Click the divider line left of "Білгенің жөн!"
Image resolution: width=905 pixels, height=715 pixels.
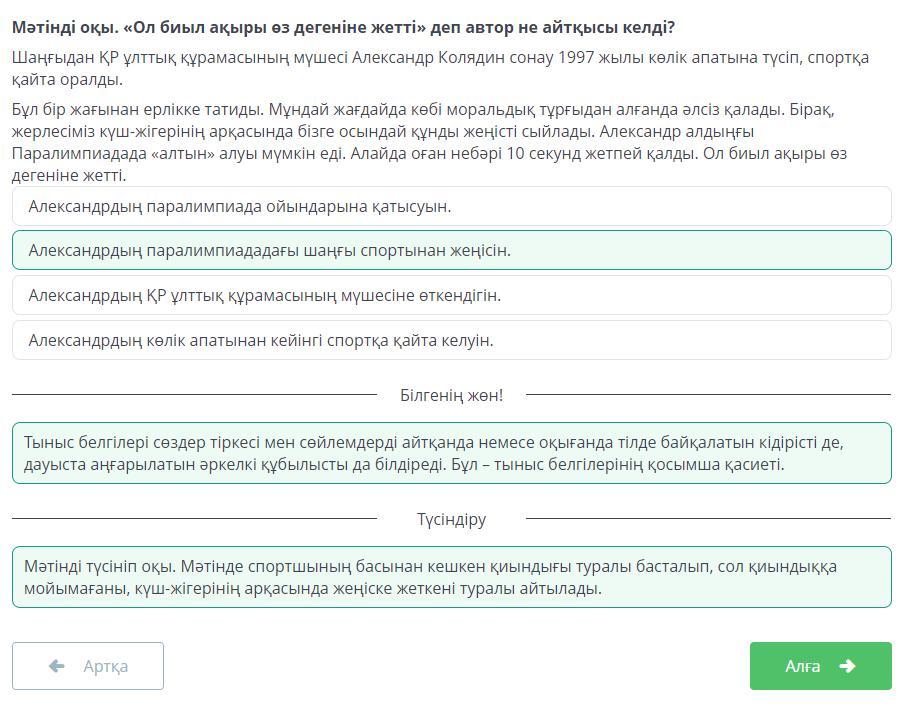(x=194, y=394)
